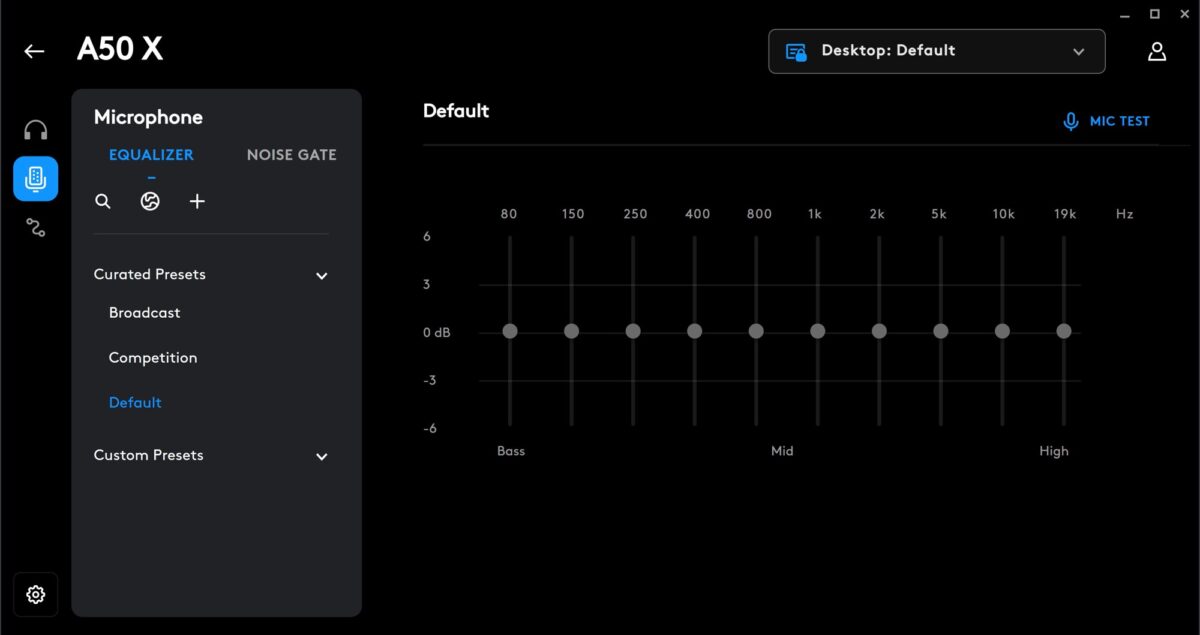Screen dimensions: 1200x635
Task: Open the headphones audio settings icon
Action: click(x=36, y=130)
